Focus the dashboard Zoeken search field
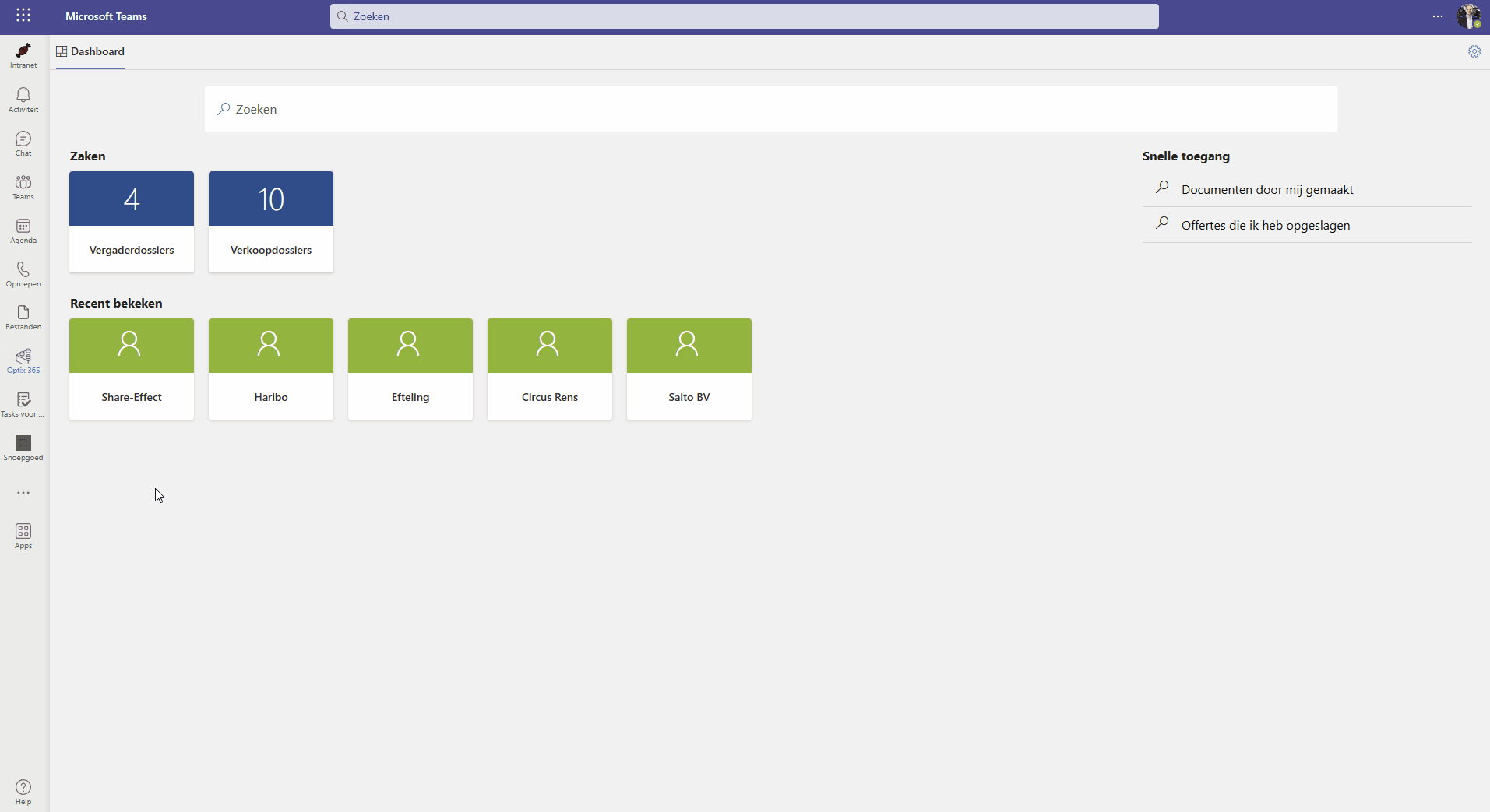The image size is (1490, 812). (771, 109)
